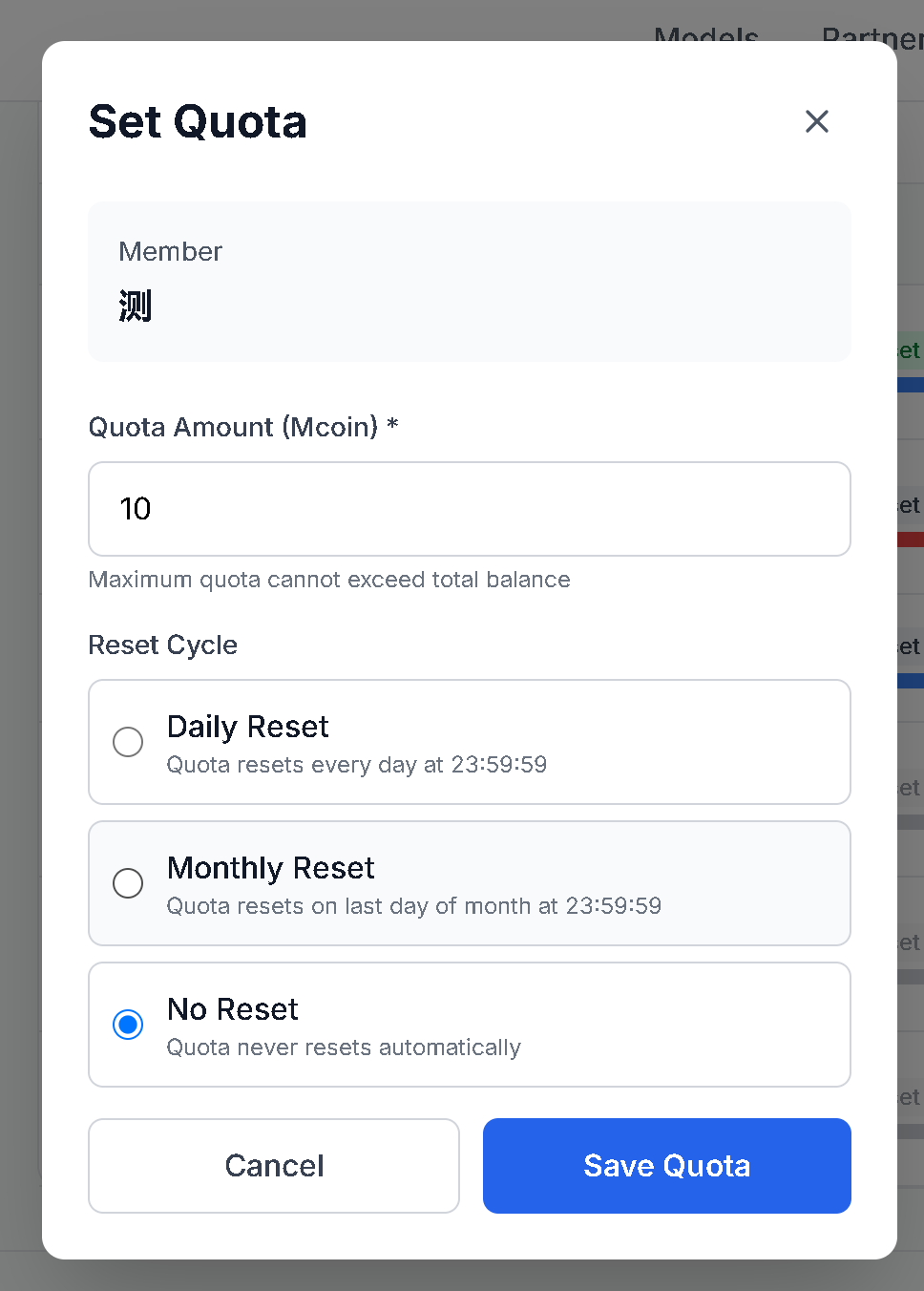Switch to the Models tab behind dialog

706,34
